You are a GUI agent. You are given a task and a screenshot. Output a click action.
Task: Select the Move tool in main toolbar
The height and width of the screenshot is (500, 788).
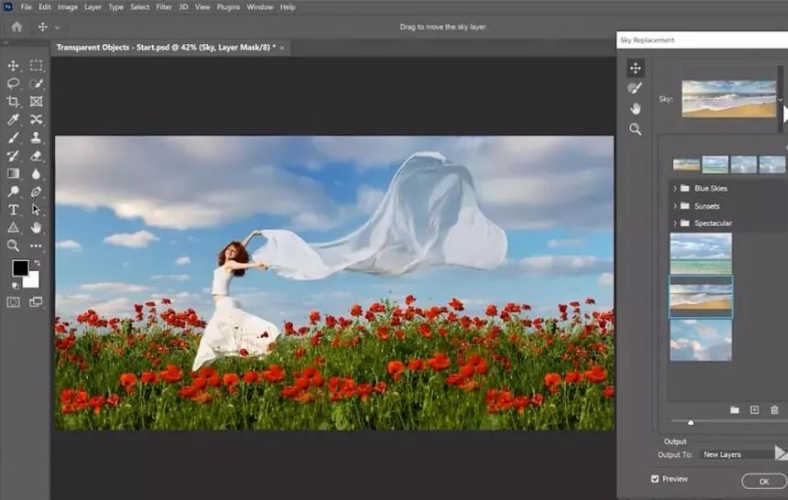pos(13,66)
